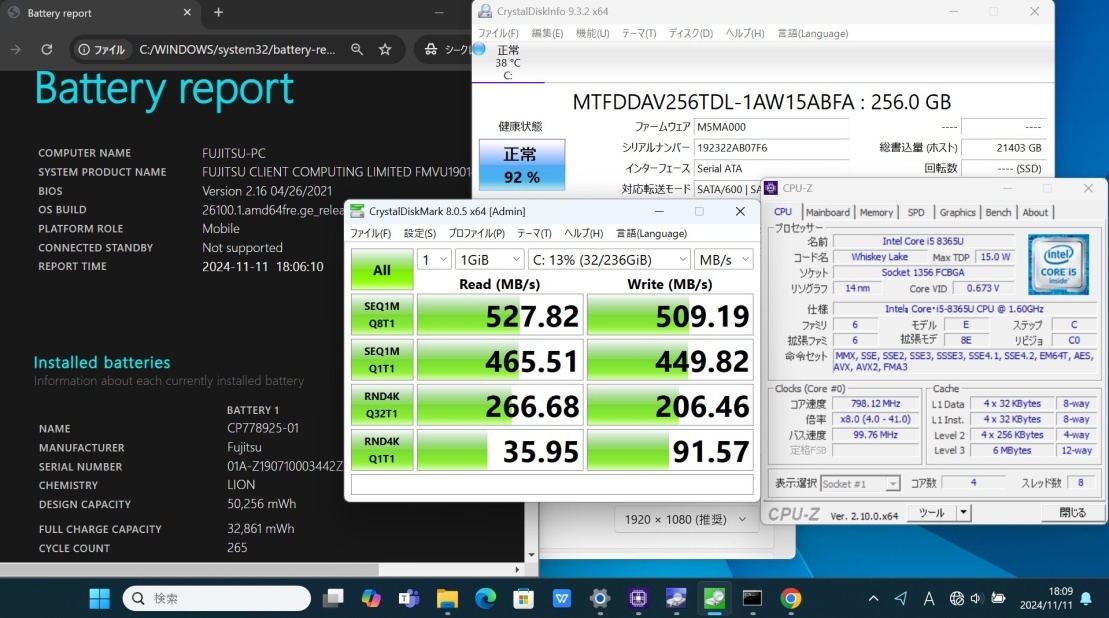The height and width of the screenshot is (618, 1109).
Task: Switch to CrystalDiskInfo via its taskbar icon
Action: click(x=676, y=598)
